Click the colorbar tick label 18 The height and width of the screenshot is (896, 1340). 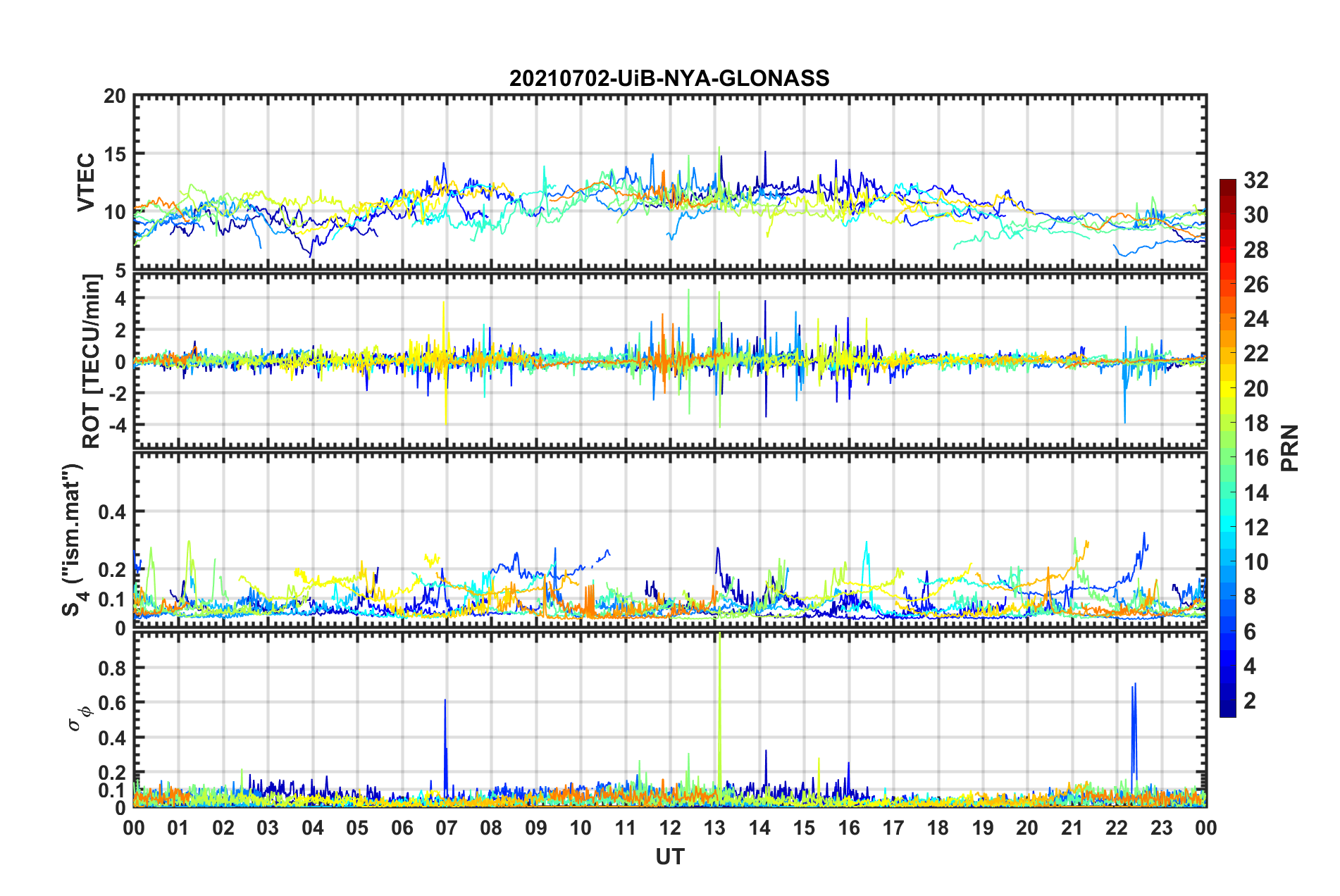(x=1255, y=423)
